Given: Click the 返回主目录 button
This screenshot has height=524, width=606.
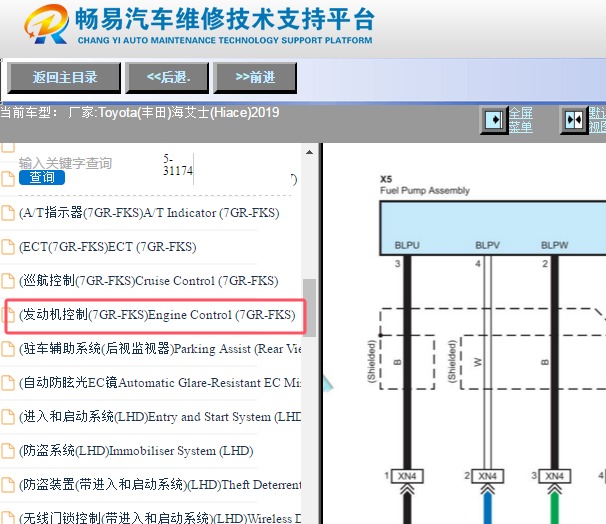Looking at the screenshot, I should click(64, 78).
